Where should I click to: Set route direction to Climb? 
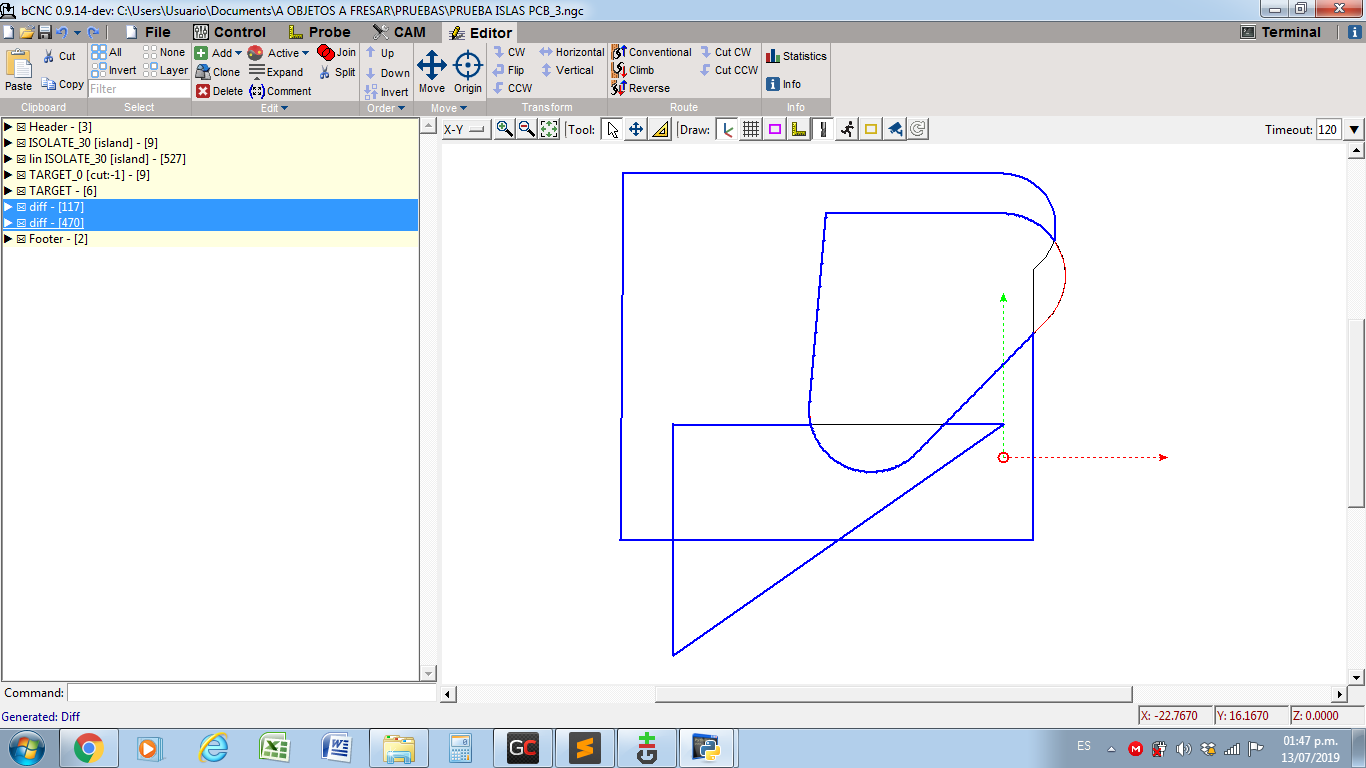click(632, 70)
